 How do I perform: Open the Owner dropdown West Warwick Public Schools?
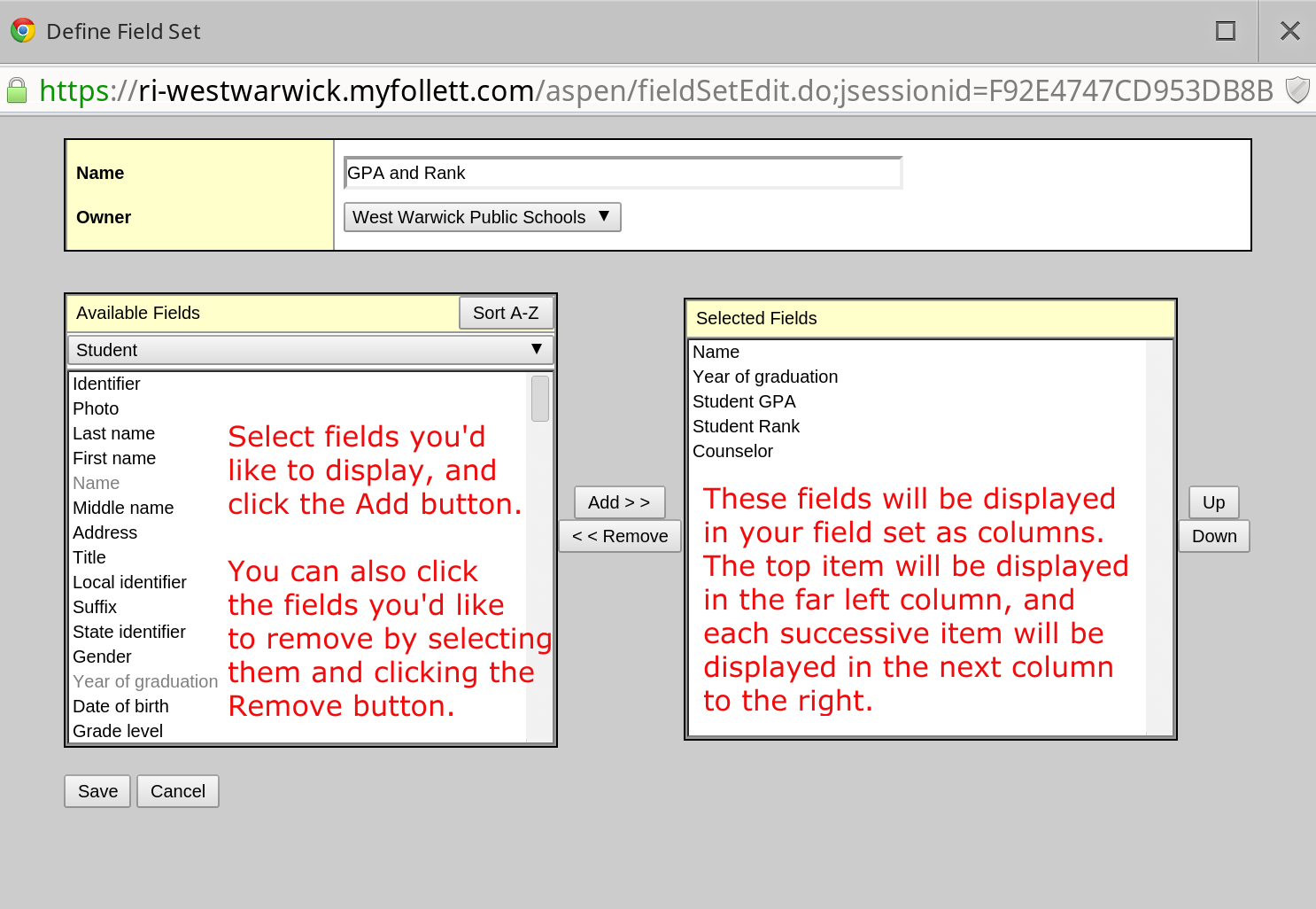click(x=483, y=217)
